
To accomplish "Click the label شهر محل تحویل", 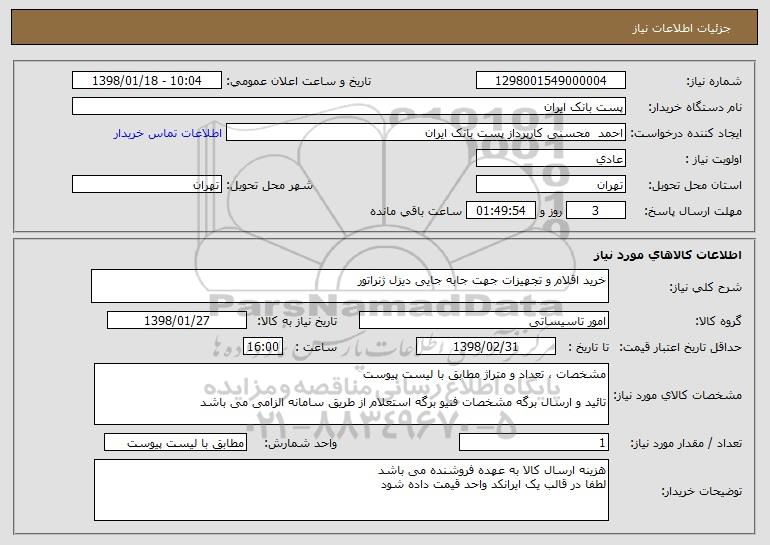I will tap(269, 185).
